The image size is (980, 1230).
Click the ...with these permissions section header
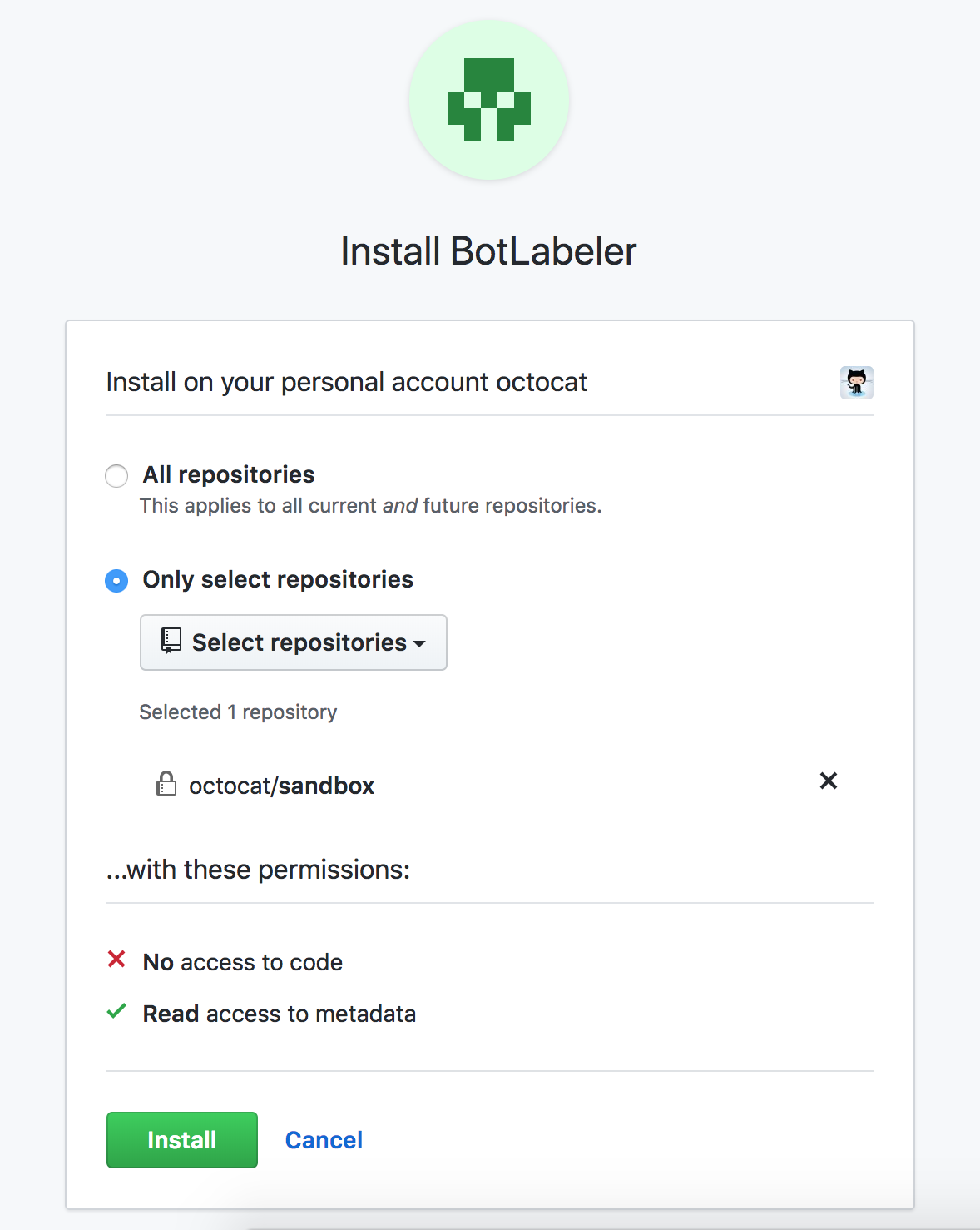point(258,869)
